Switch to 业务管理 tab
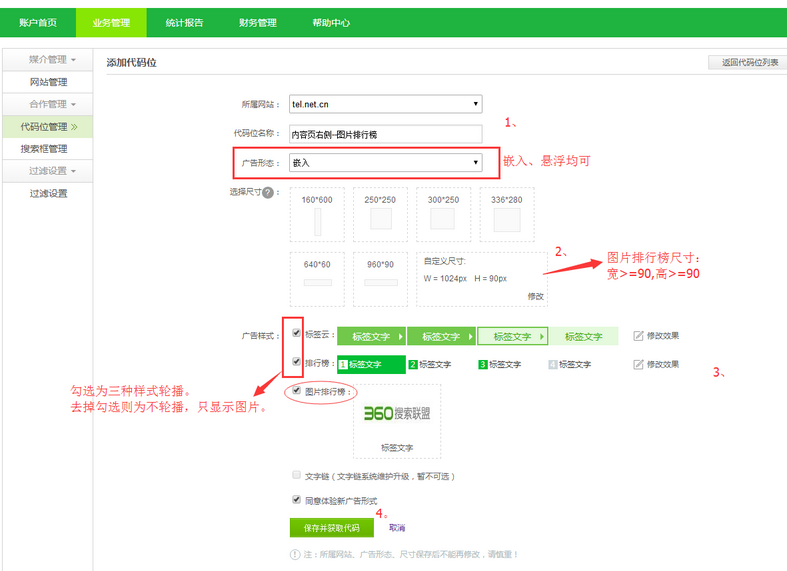Screen dimensions: 787x571 pyautogui.click(x=111, y=23)
